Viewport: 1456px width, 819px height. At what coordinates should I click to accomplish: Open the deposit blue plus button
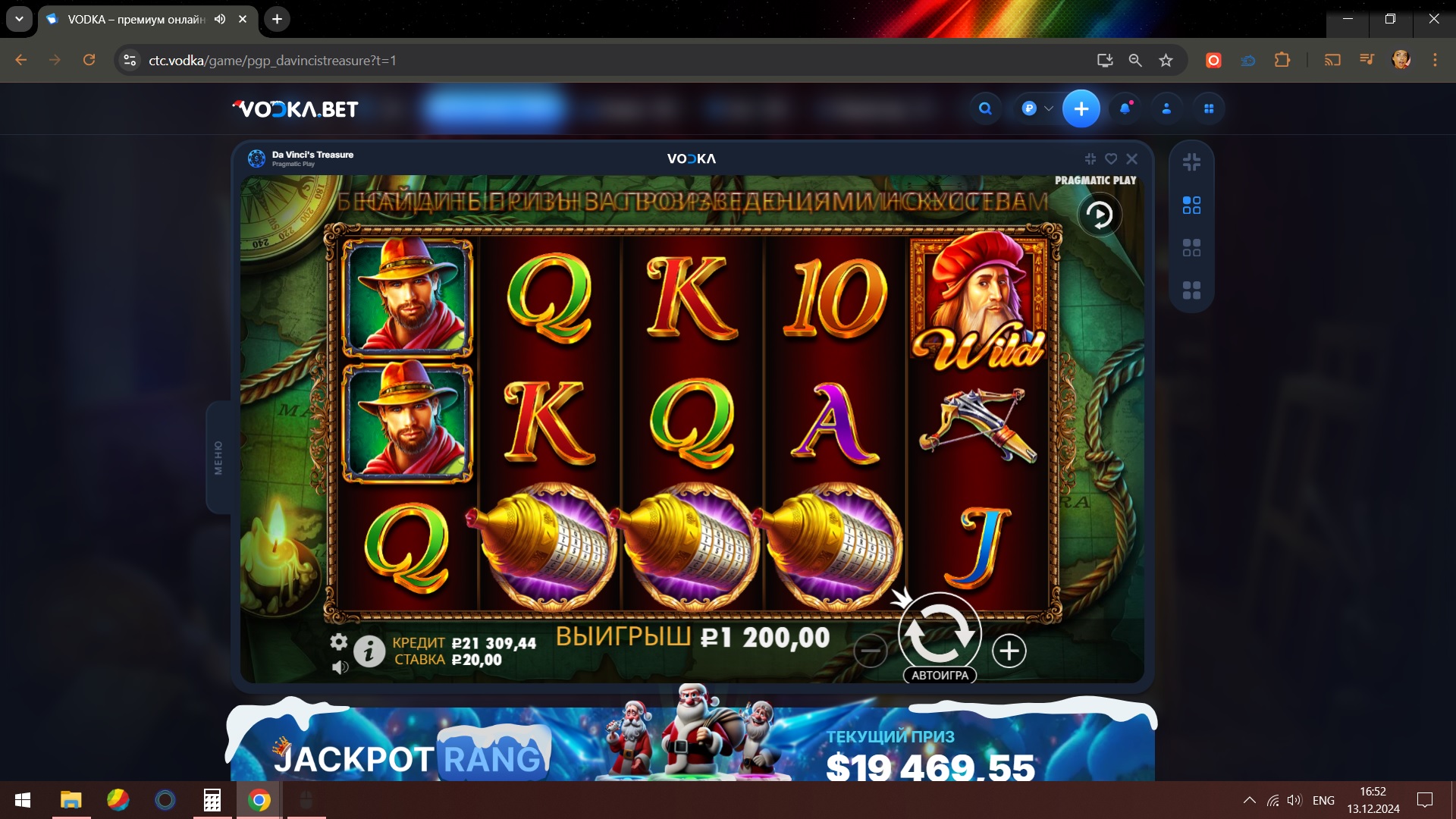[1081, 108]
